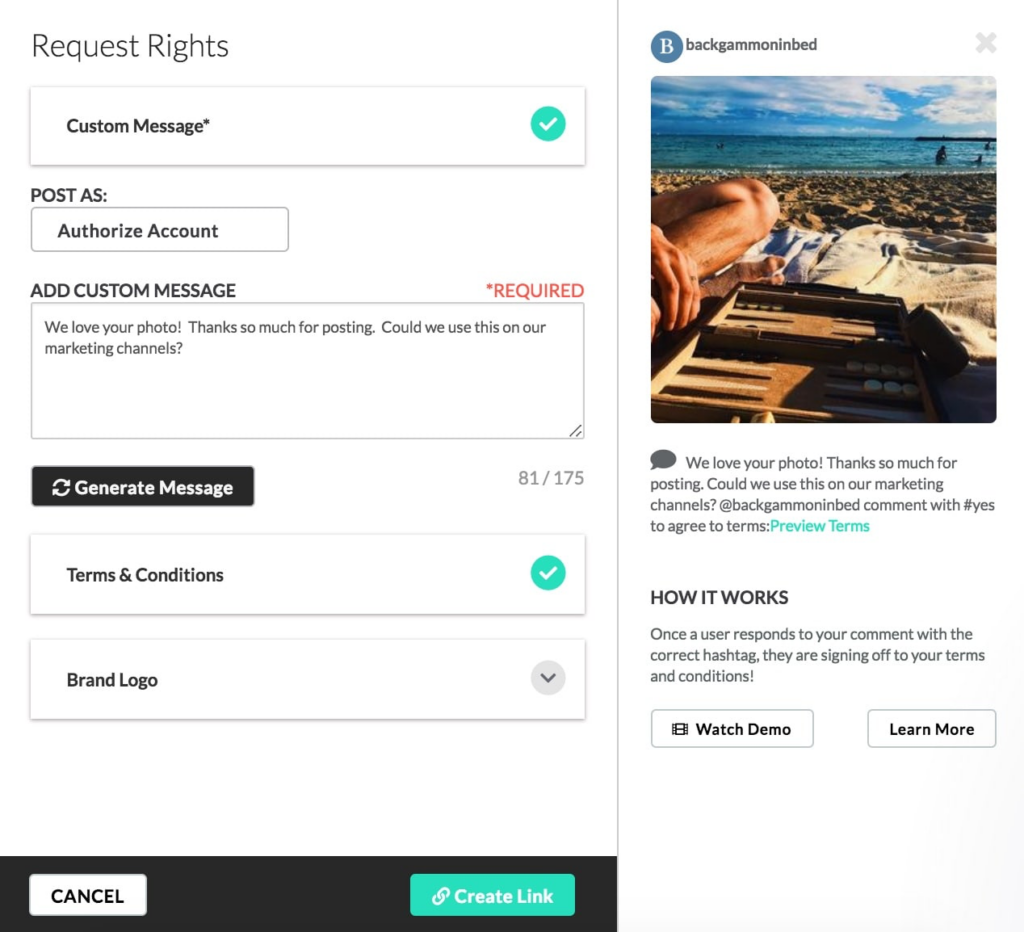Click the film icon on Watch Demo
Screen dimensions: 1024x932
[x=680, y=729]
